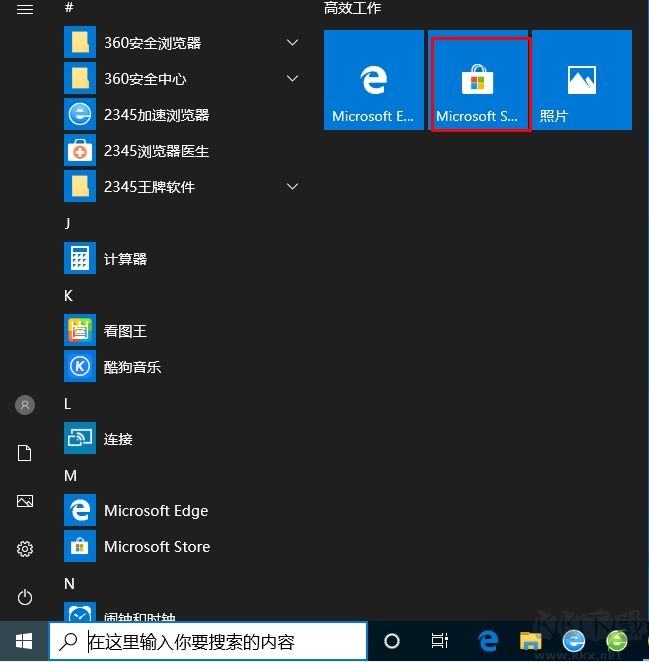Select the 酷狗音乐 label text

pos(132,366)
